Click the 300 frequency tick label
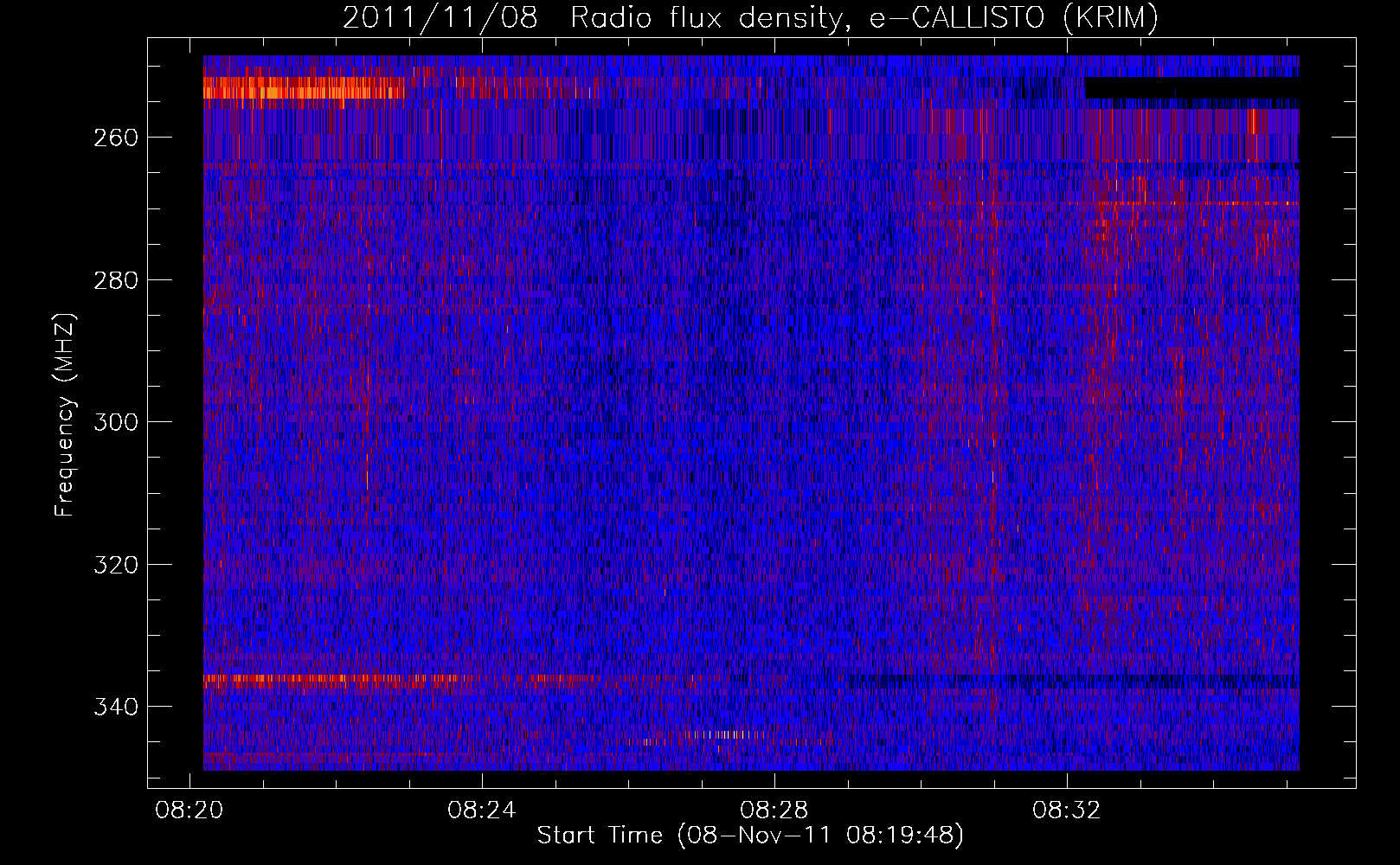The height and width of the screenshot is (865, 1400). [x=116, y=422]
